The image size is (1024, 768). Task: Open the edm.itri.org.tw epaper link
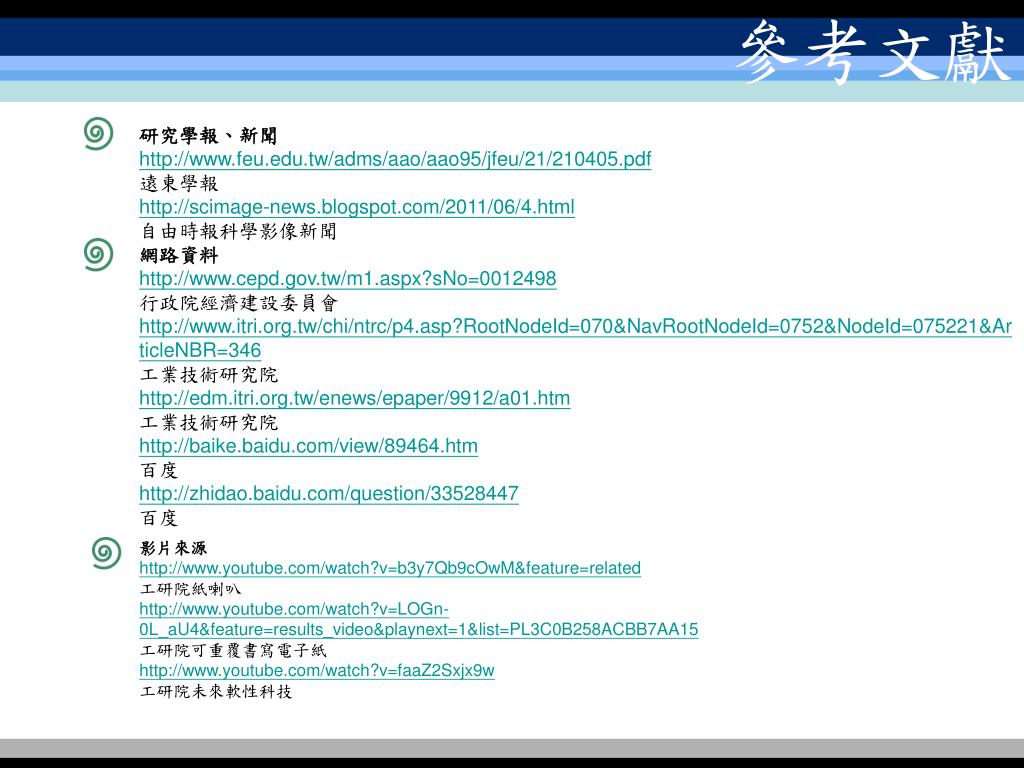point(355,398)
